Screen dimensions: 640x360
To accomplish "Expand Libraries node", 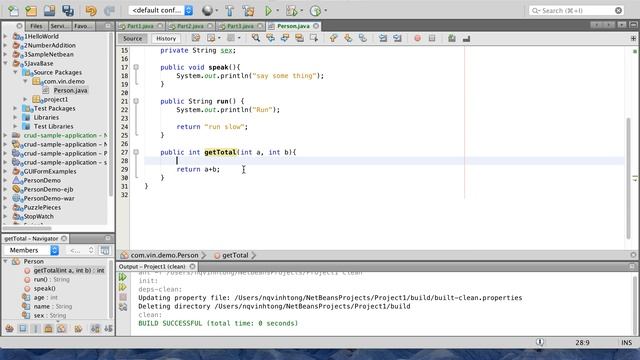I will tap(16, 117).
